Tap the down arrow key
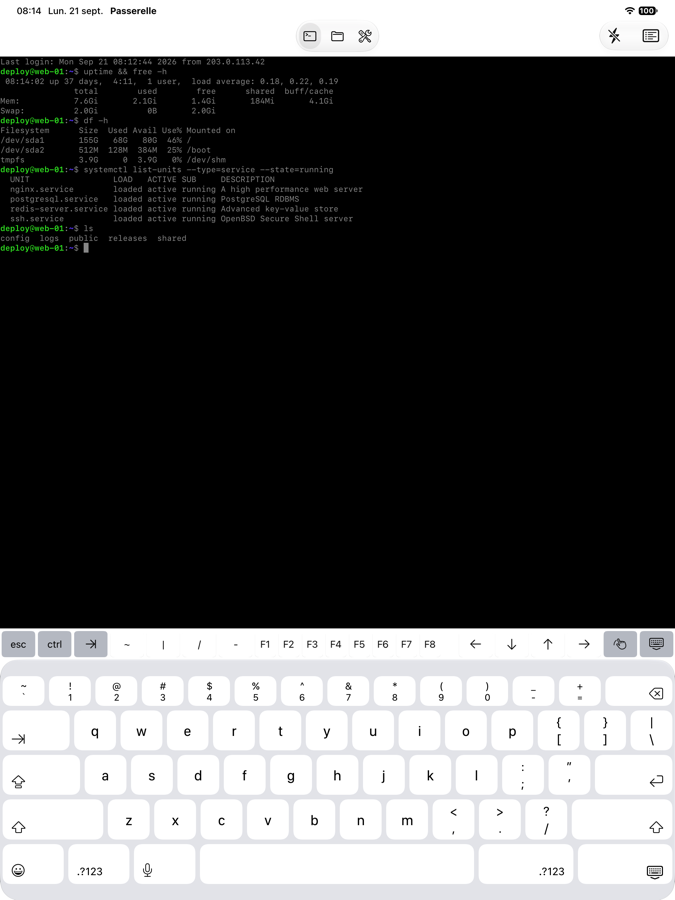 point(511,644)
